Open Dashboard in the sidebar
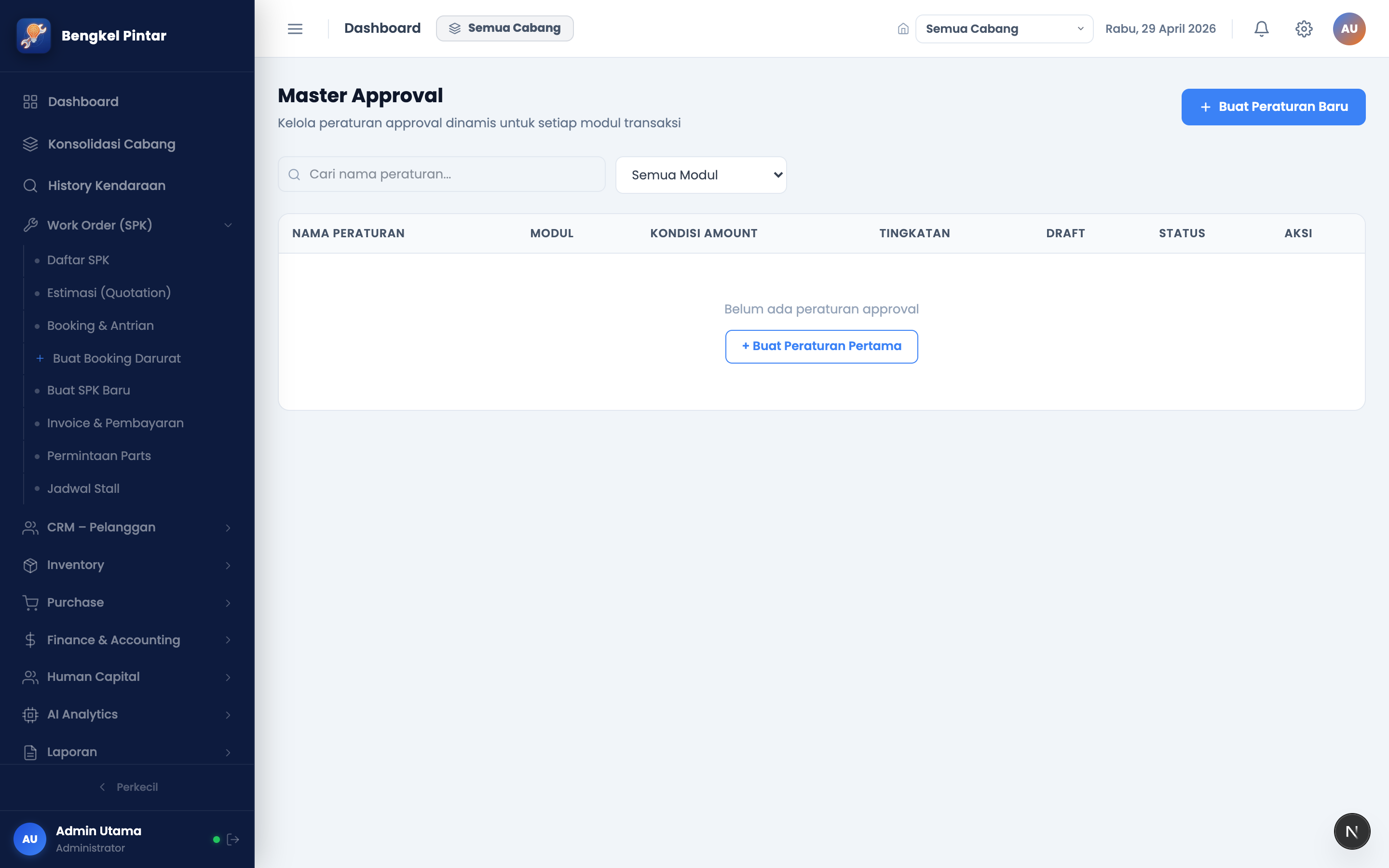Image resolution: width=1389 pixels, height=868 pixels. point(127,102)
